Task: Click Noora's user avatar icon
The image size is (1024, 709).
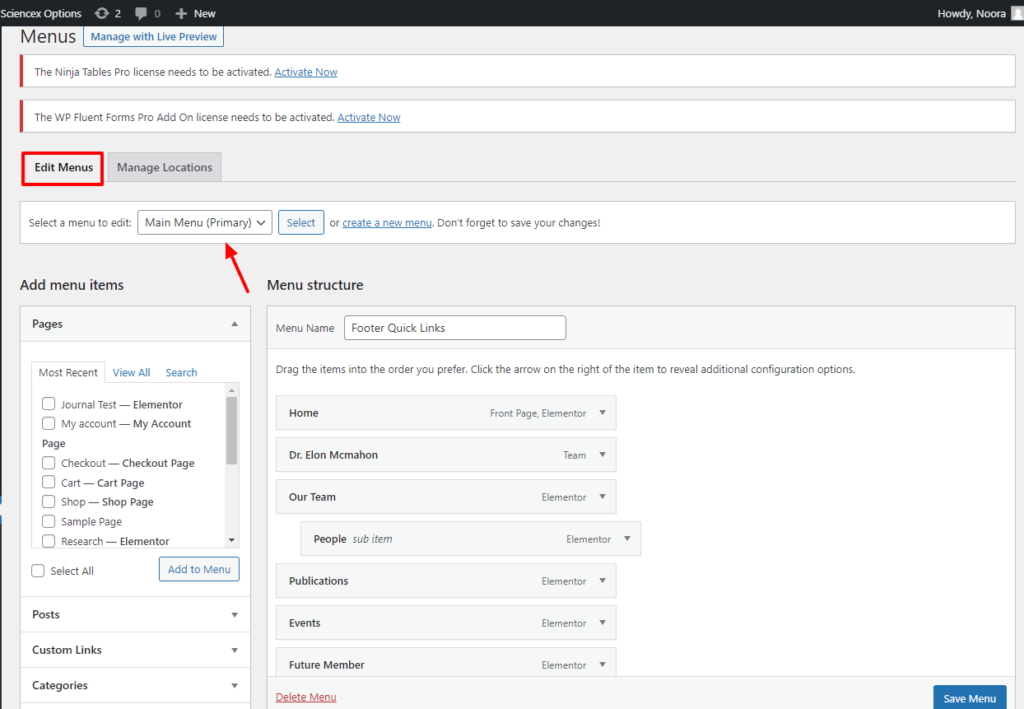Action: click(x=1017, y=13)
